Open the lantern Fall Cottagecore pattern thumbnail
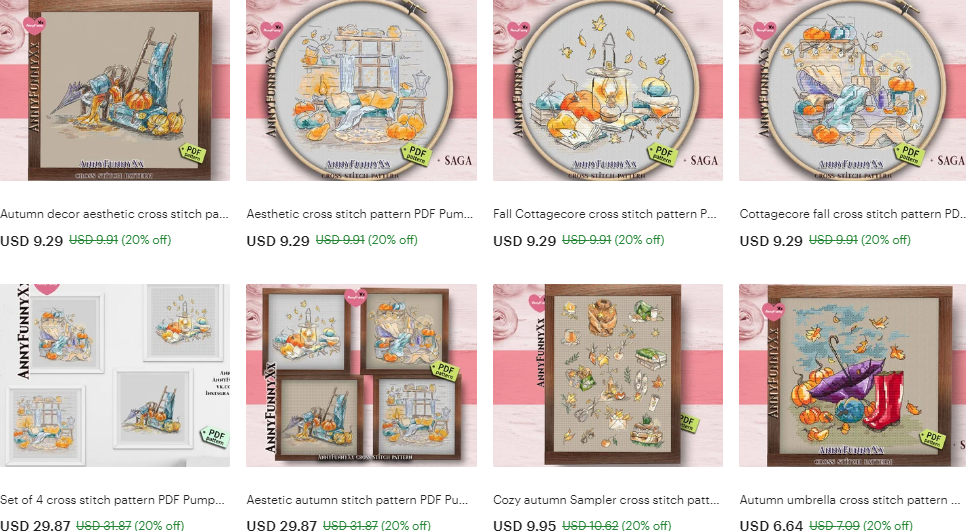966x531 pixels. [x=607, y=90]
